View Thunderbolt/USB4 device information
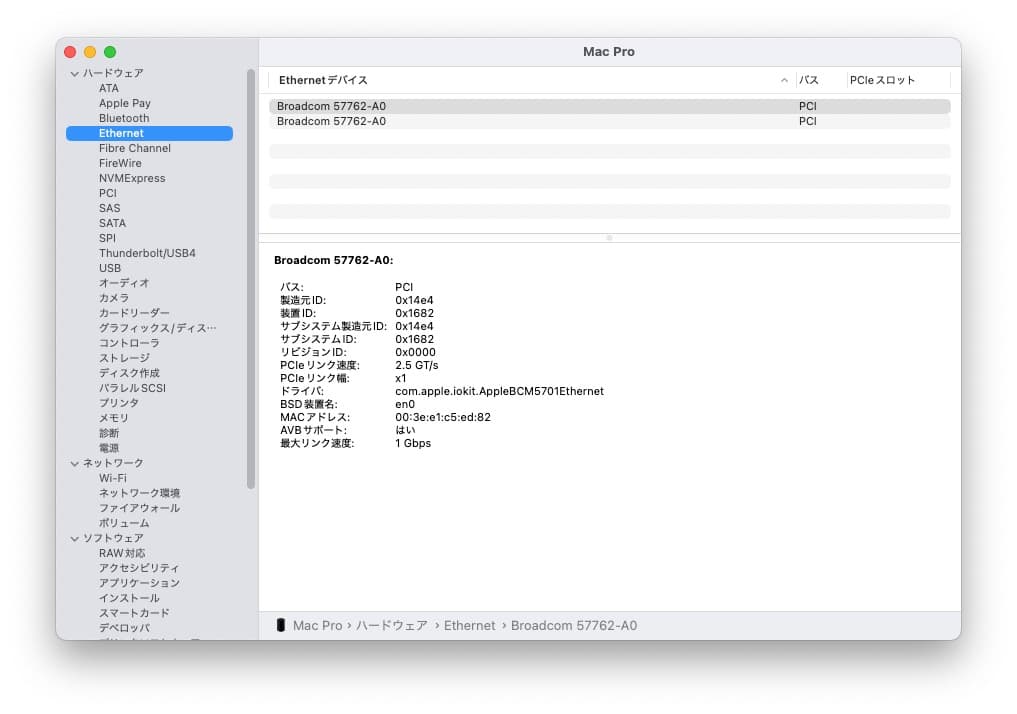Image resolution: width=1017 pixels, height=714 pixels. pos(146,253)
